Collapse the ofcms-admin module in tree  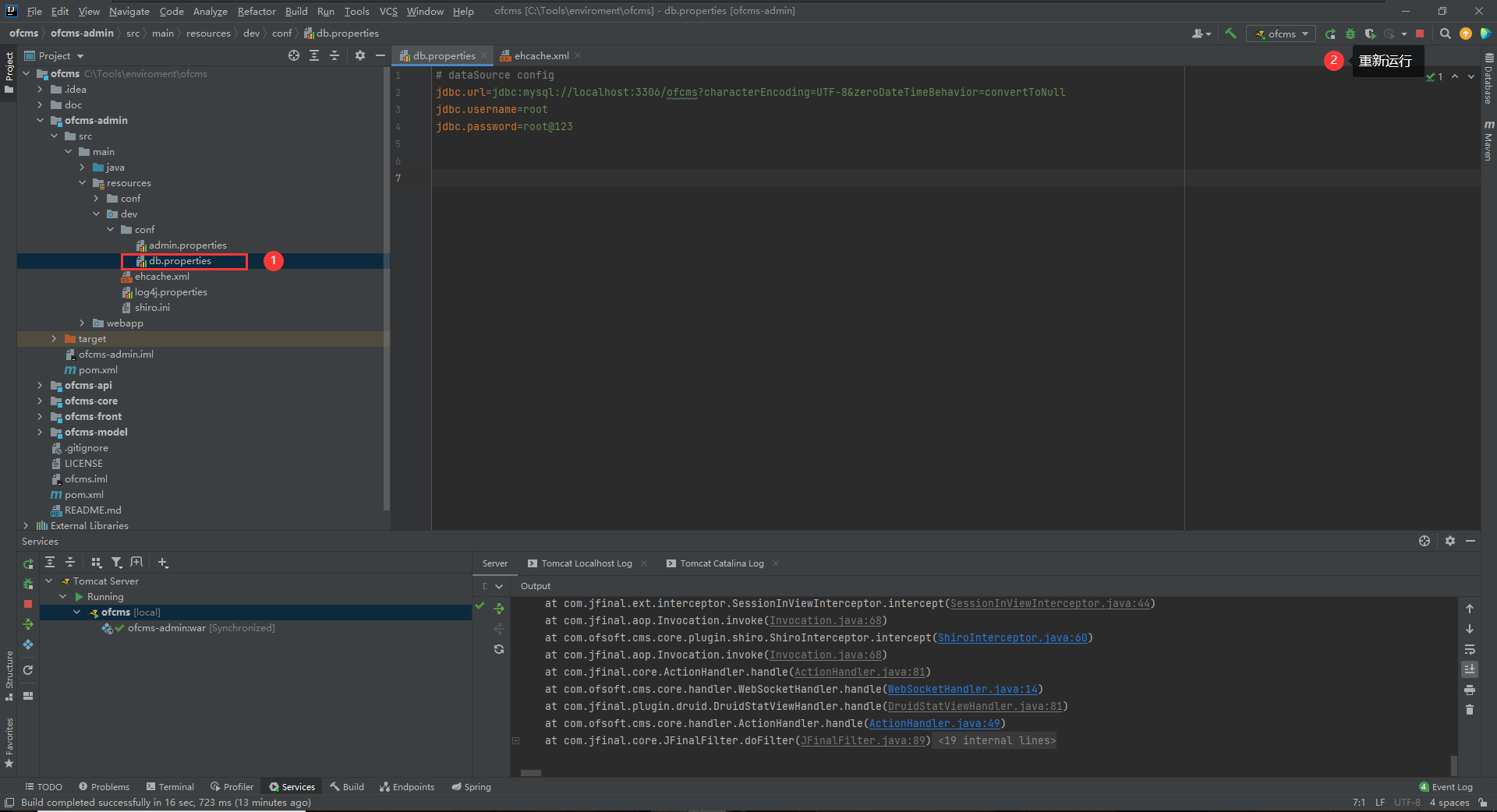coord(40,120)
